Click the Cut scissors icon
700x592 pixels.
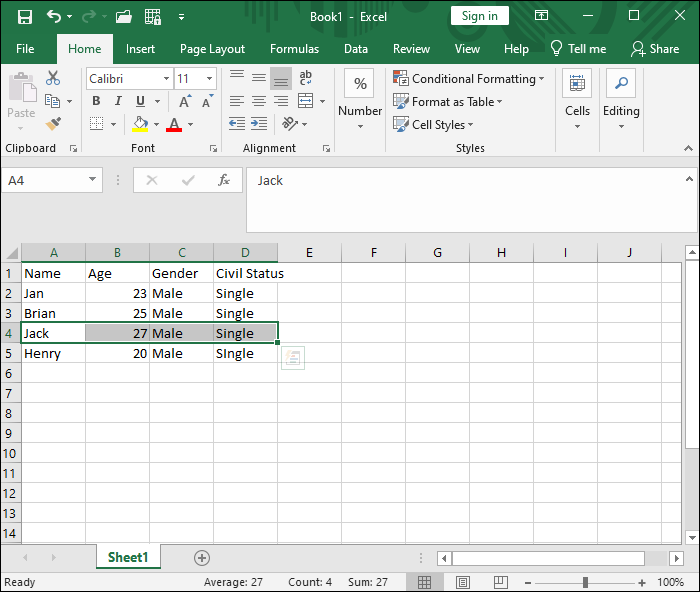coord(53,78)
